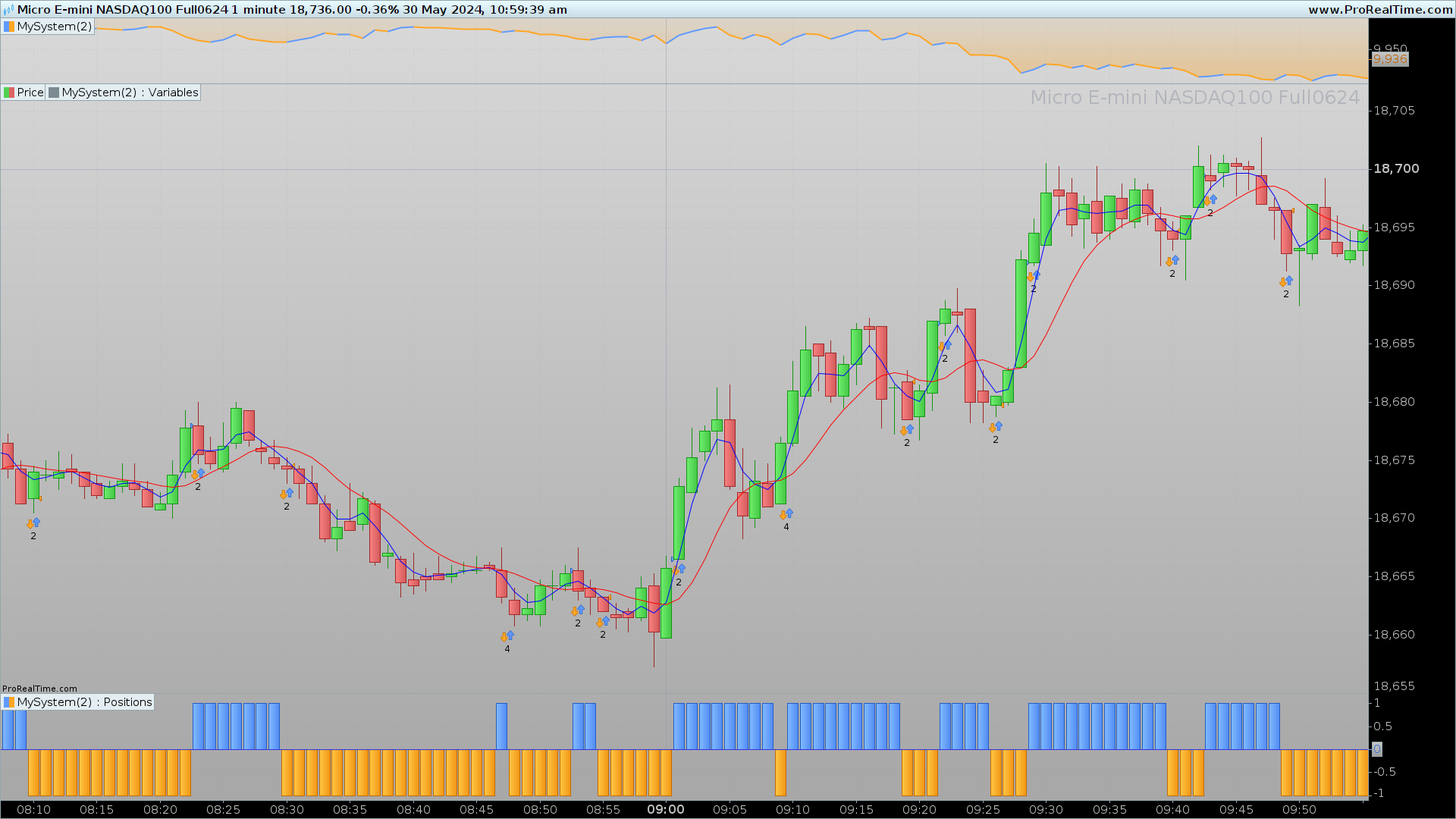Click the trade arrow marker labeled 4 near 09:09
Viewport: 1456px width, 819px height.
(x=786, y=514)
